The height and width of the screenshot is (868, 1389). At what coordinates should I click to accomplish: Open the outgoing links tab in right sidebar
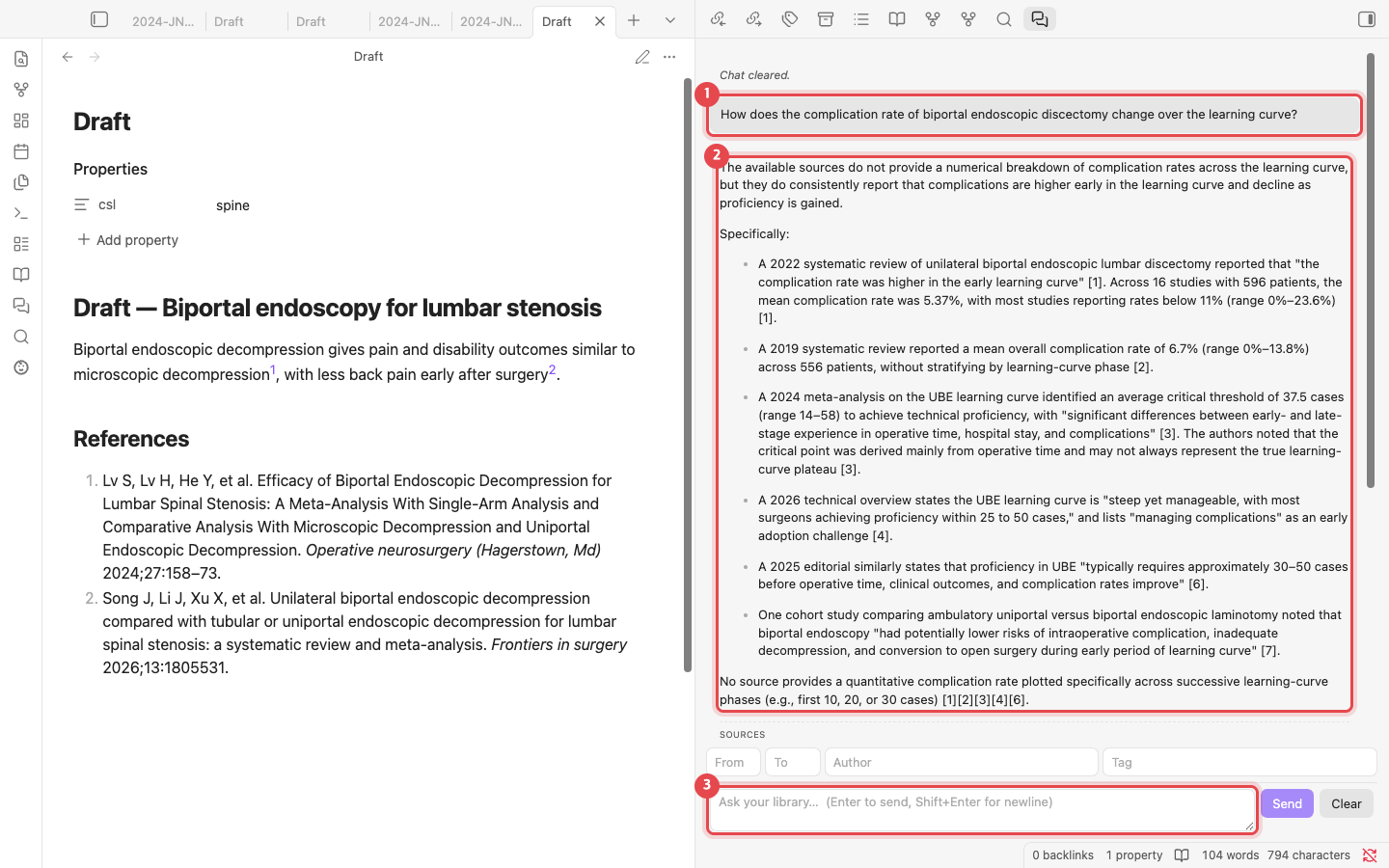click(x=754, y=19)
